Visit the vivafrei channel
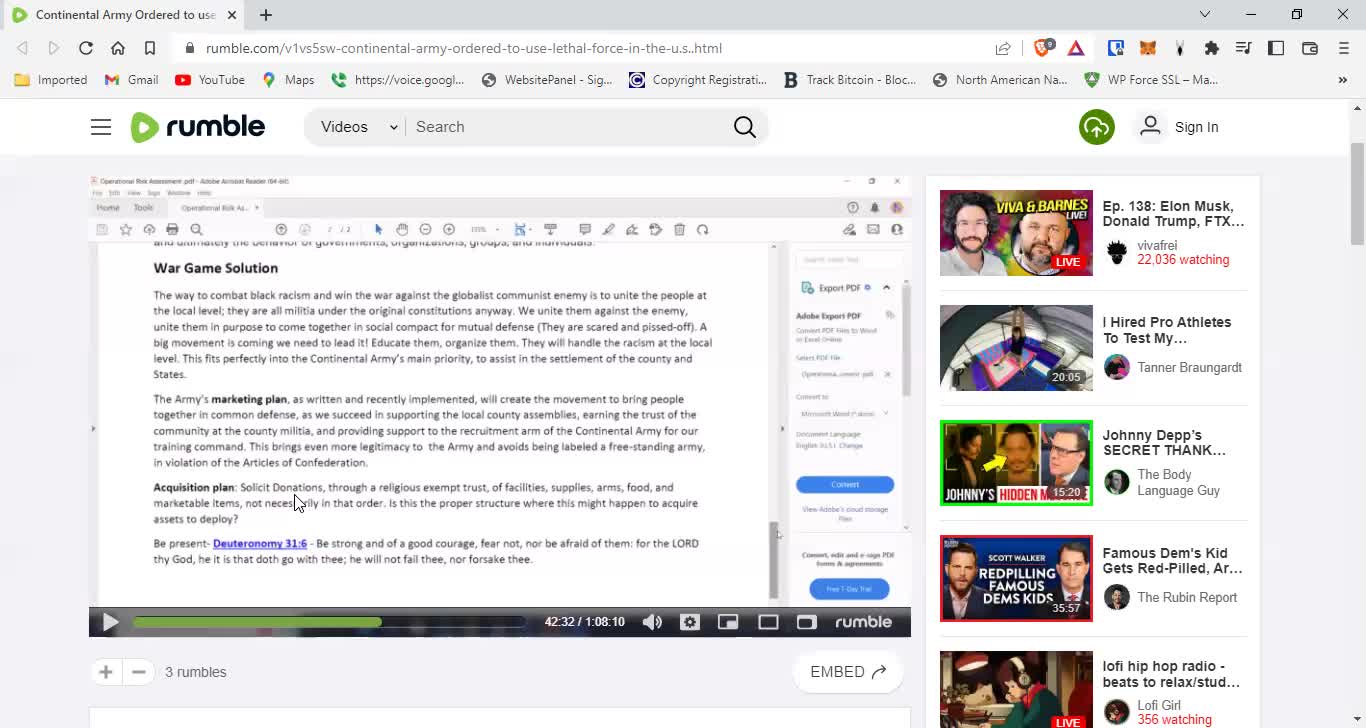Screen dimensions: 1366x728 [x=1157, y=245]
